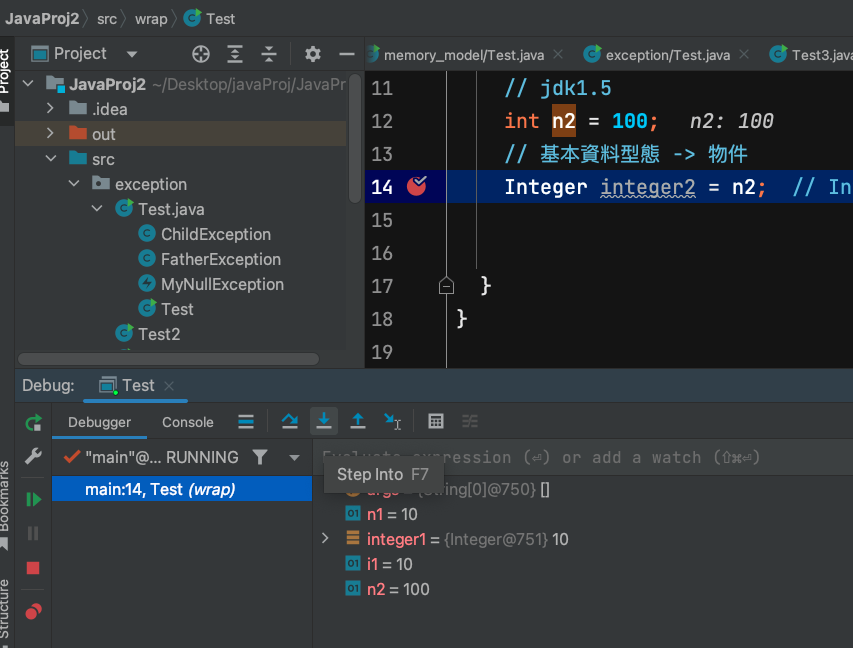The width and height of the screenshot is (853, 648).
Task: Click the Project tree vertical scrollbar
Action: tap(355, 139)
